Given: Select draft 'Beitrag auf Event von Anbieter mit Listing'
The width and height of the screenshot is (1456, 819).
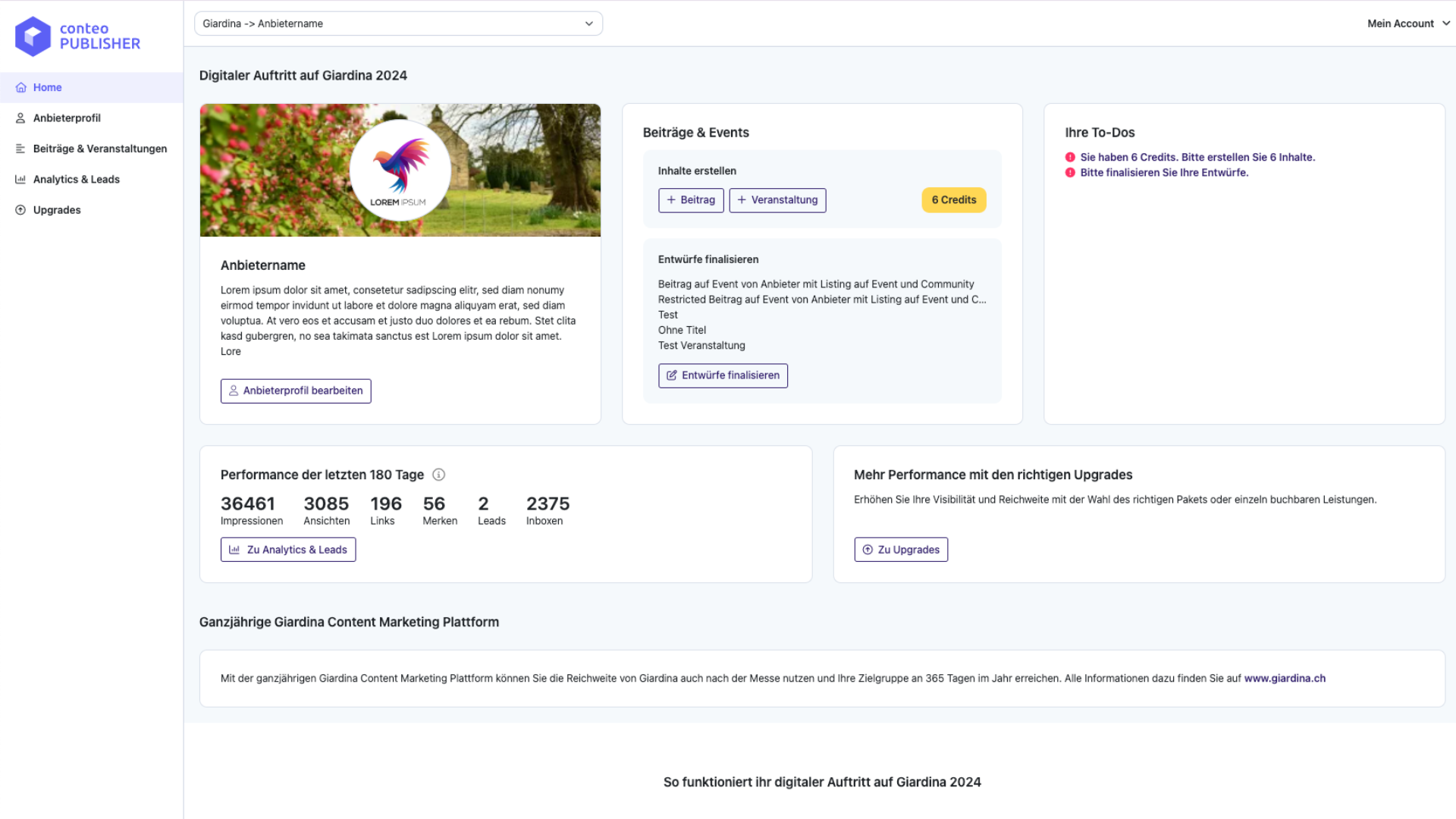Looking at the screenshot, I should (x=816, y=284).
